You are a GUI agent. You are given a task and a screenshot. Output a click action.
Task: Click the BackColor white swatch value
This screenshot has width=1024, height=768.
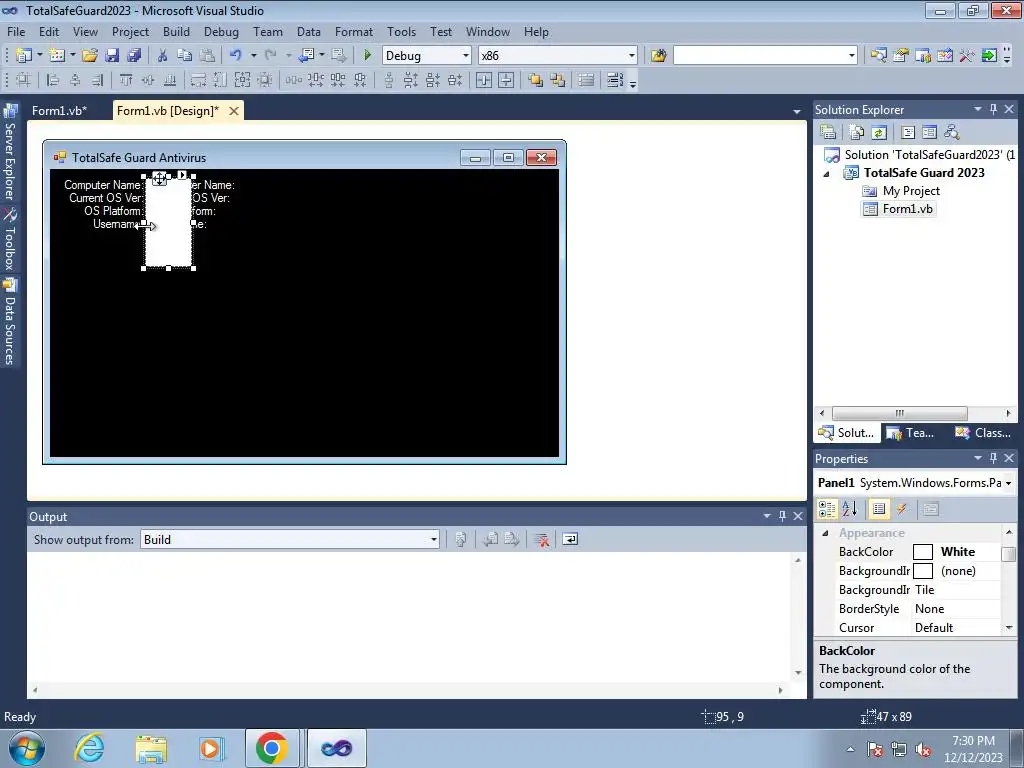click(x=922, y=552)
